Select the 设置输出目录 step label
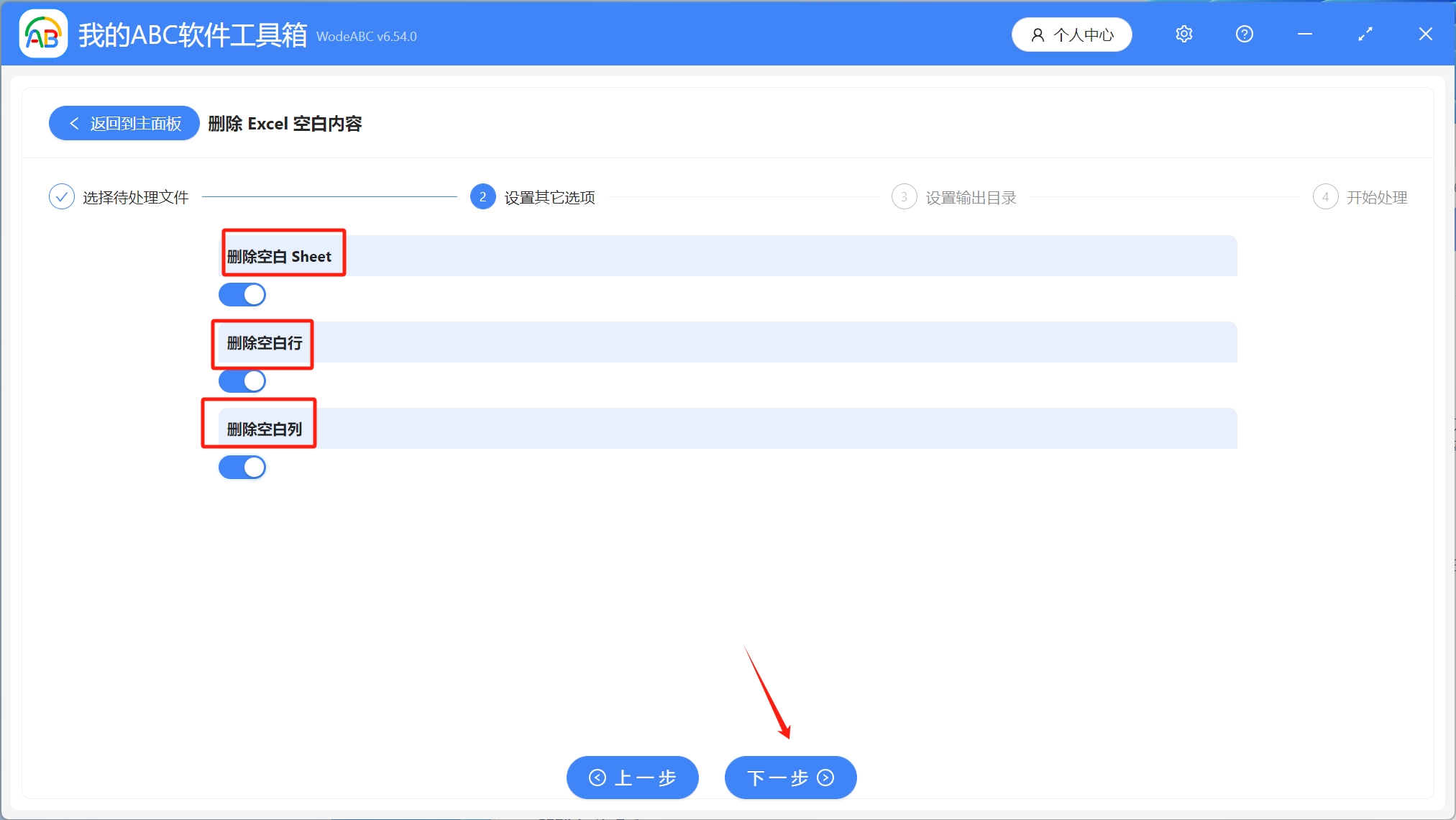This screenshot has height=820, width=1456. tap(971, 198)
